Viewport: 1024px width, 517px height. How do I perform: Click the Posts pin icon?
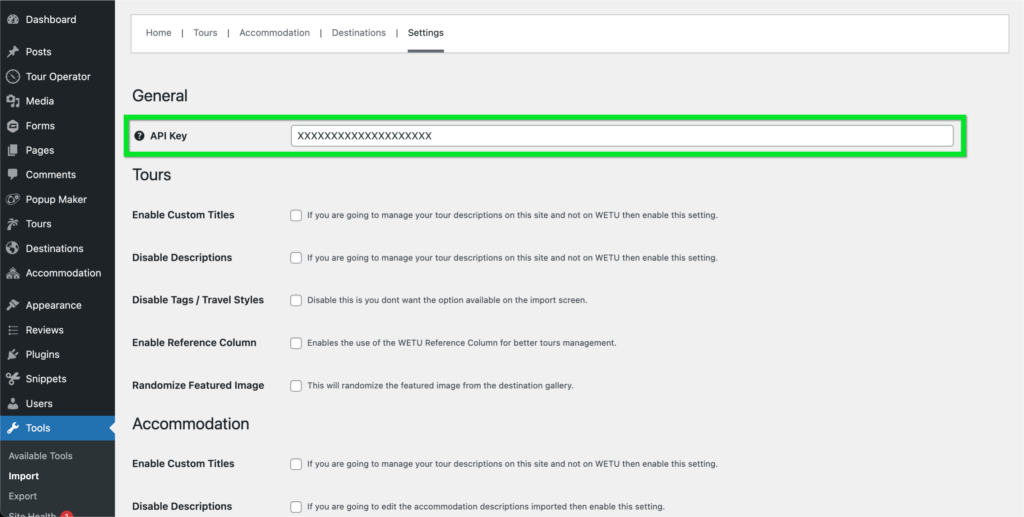click(x=12, y=52)
